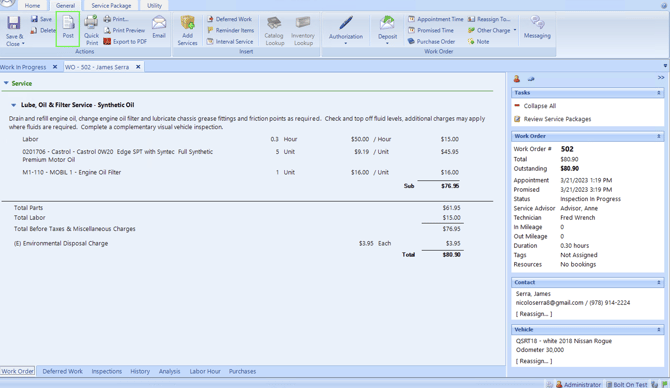Collapse the Tasks panel header
Image resolution: width=670 pixels, height=388 pixels.
pyautogui.click(x=658, y=93)
